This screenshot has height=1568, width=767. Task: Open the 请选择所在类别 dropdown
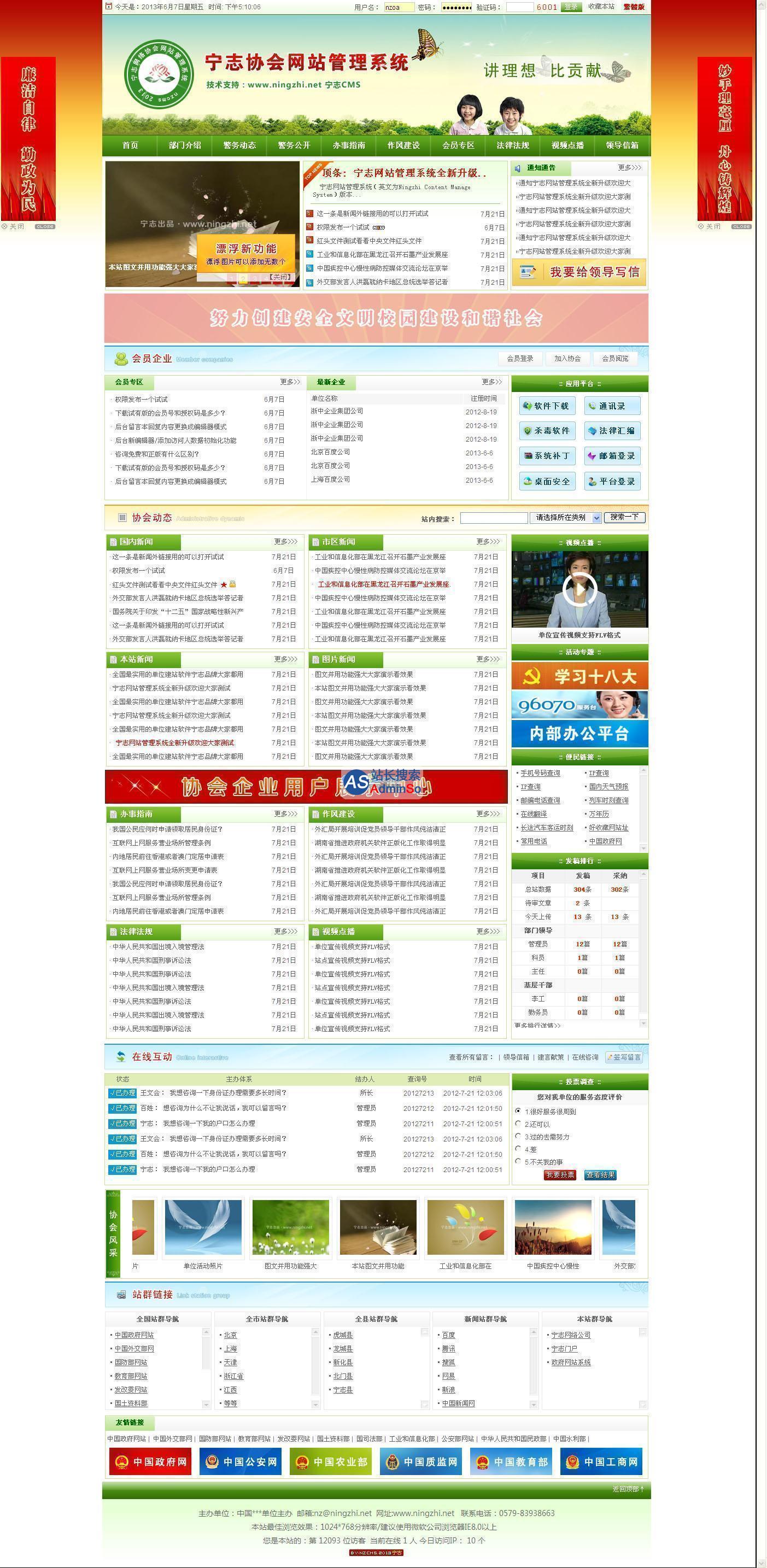565,517
